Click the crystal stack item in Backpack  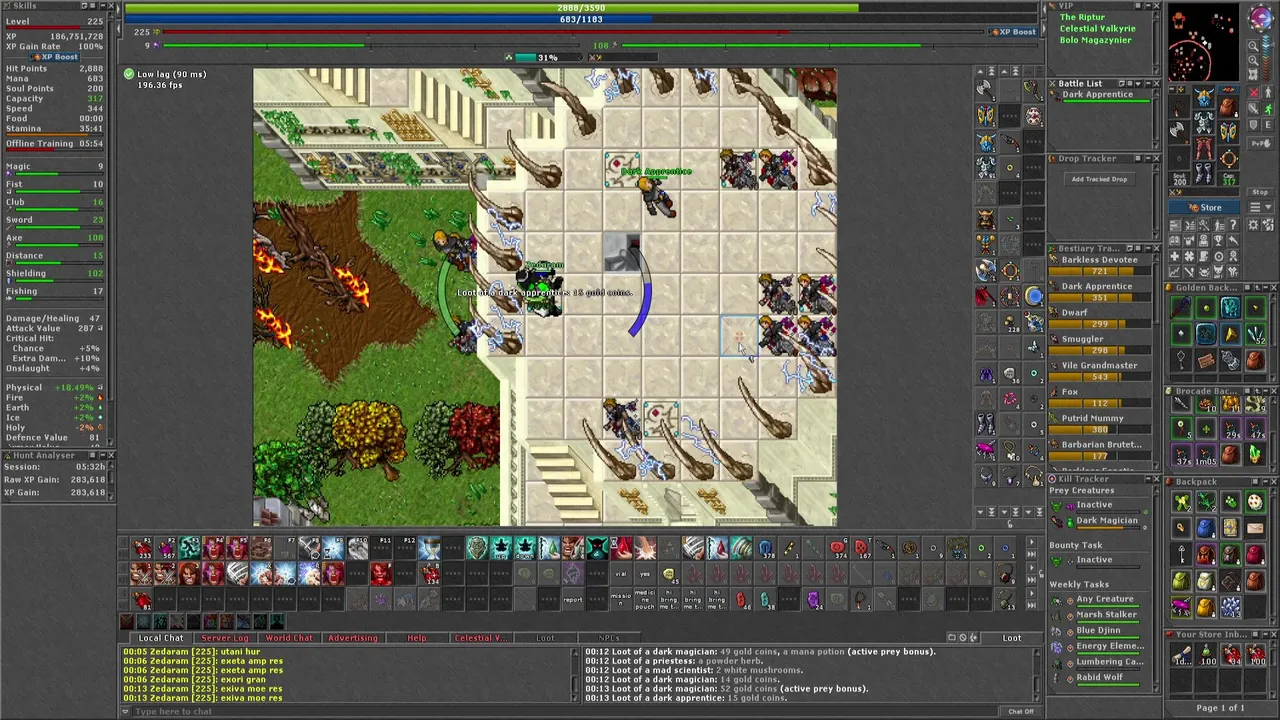click(1229, 607)
